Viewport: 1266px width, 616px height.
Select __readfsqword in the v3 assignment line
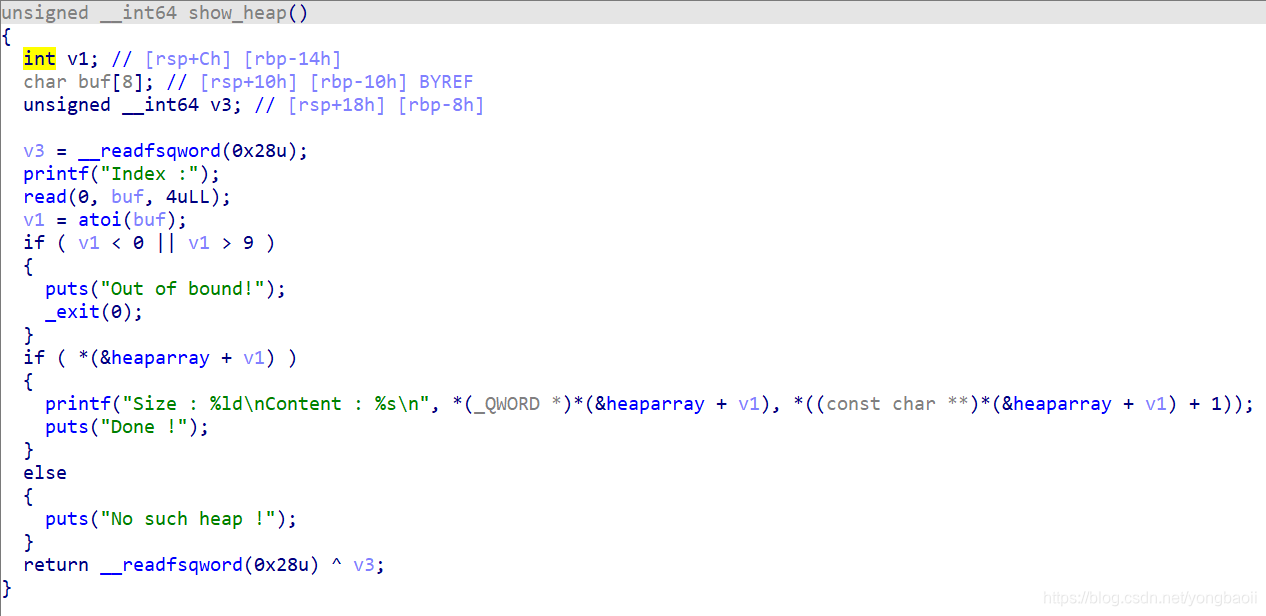(150, 151)
